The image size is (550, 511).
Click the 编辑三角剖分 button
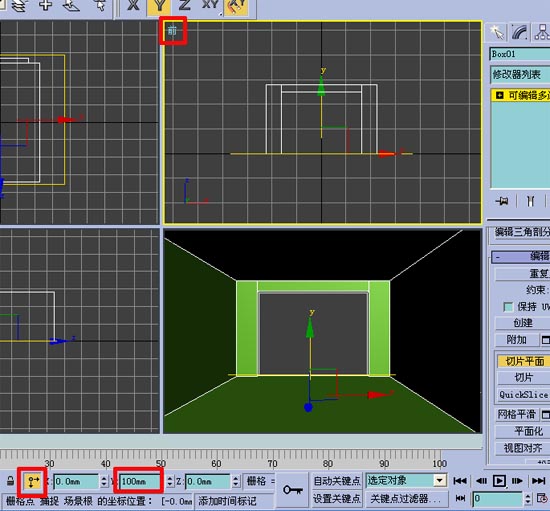coord(522,232)
